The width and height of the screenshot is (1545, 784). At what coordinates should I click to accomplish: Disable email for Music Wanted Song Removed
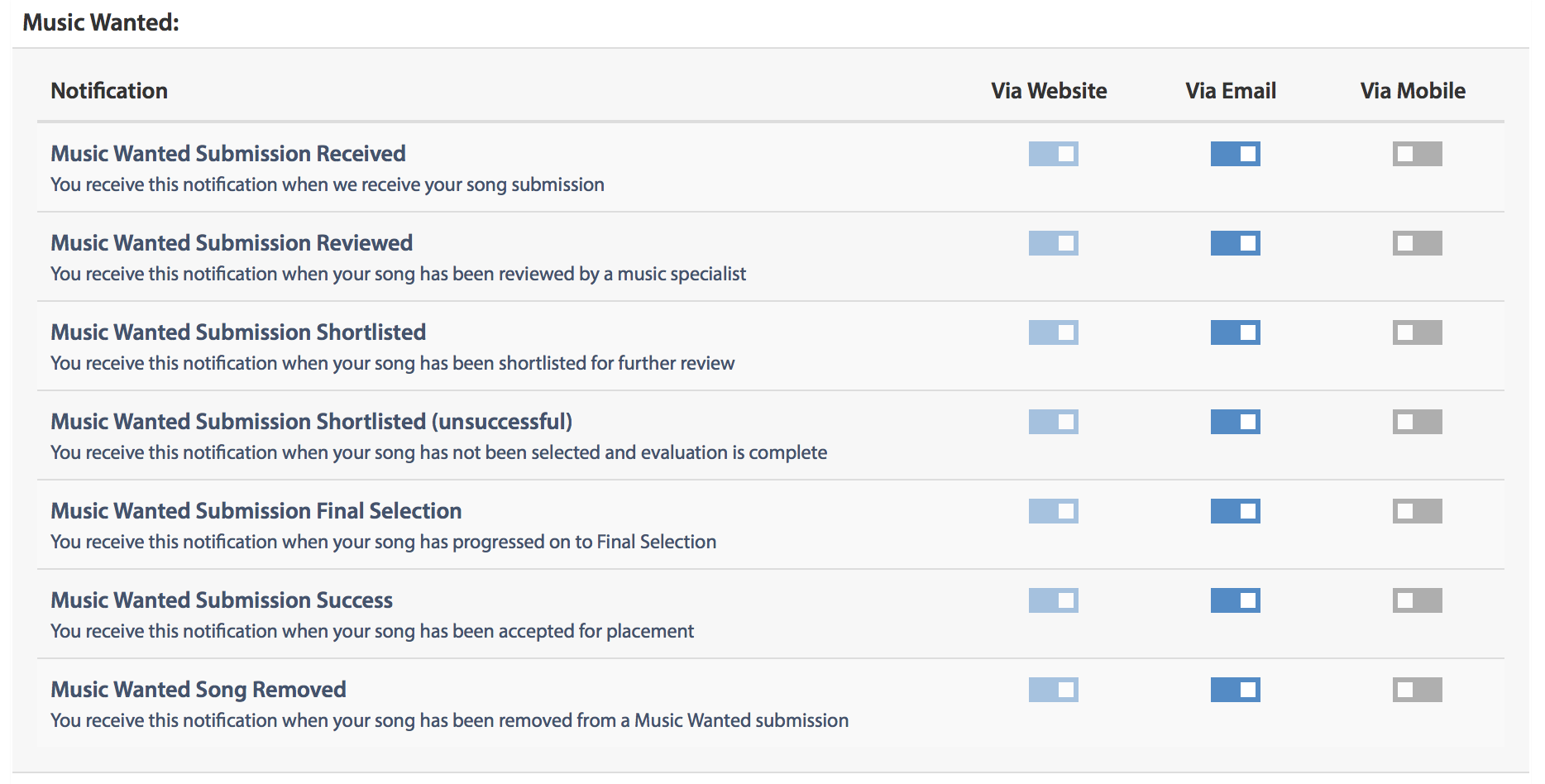[x=1235, y=690]
